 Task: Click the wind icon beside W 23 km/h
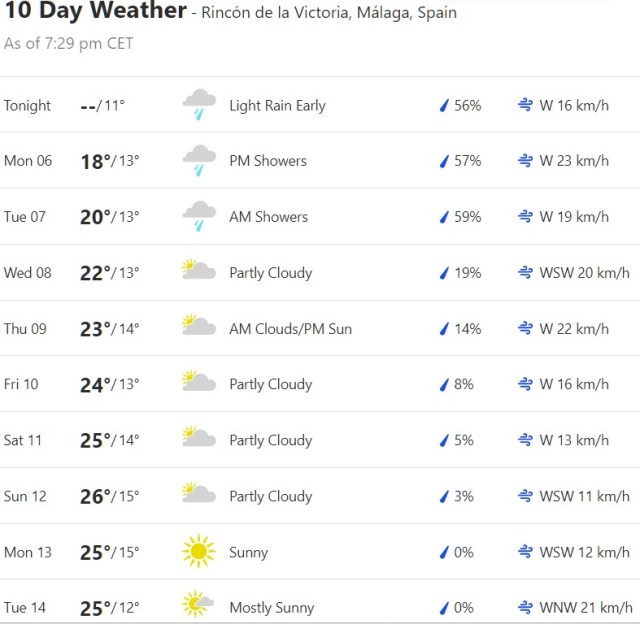click(525, 161)
